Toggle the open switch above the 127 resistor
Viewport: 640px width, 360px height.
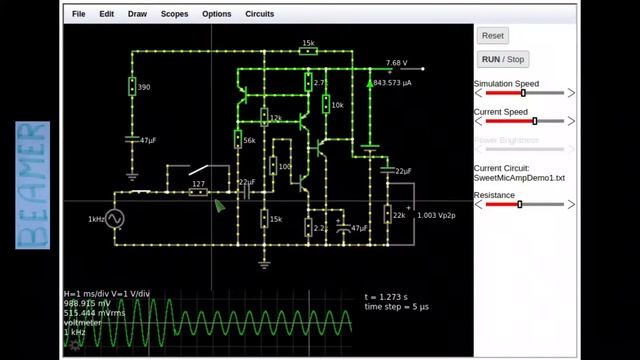[x=199, y=169]
